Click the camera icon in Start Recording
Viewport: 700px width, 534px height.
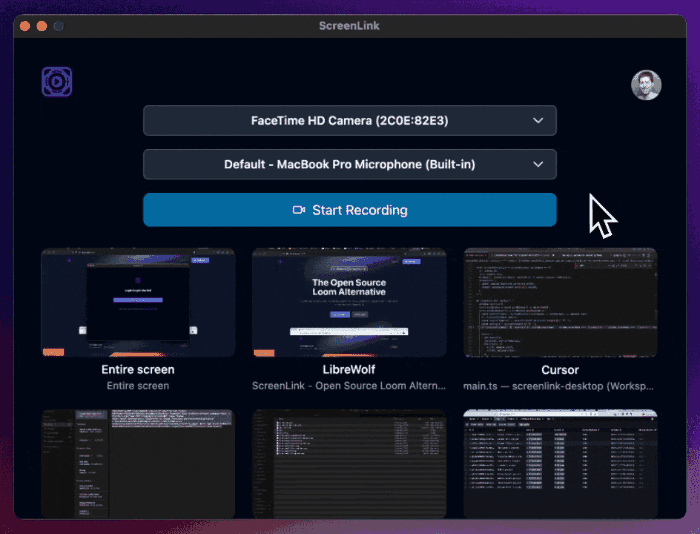pyautogui.click(x=299, y=210)
